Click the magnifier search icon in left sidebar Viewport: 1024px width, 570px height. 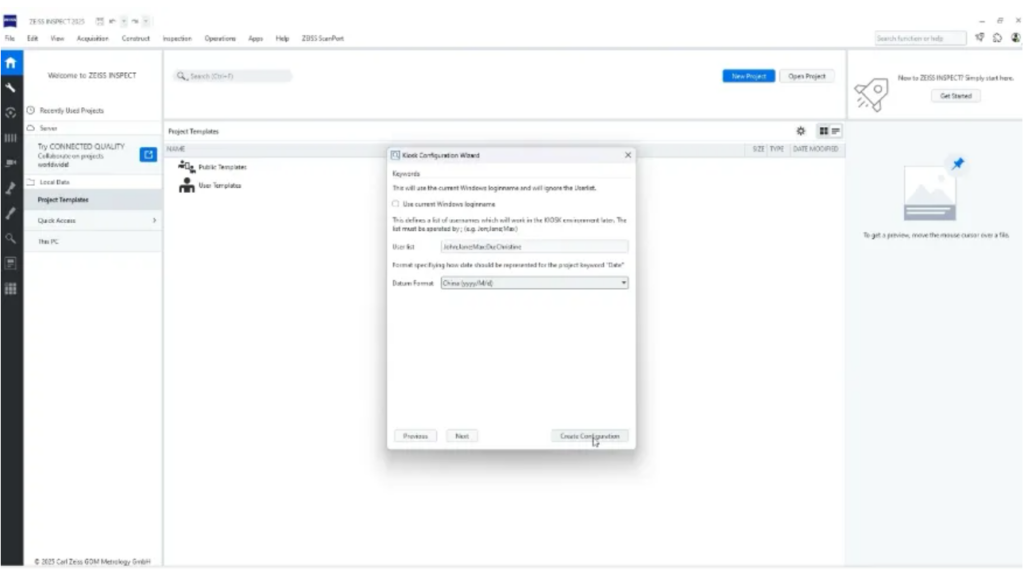pyautogui.click(x=10, y=238)
